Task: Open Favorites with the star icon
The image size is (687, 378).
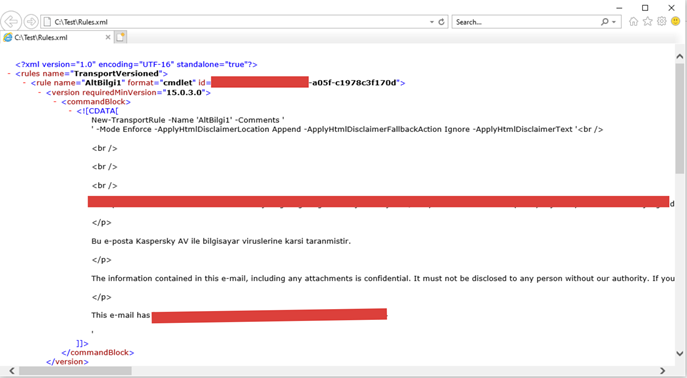Action: click(648, 21)
